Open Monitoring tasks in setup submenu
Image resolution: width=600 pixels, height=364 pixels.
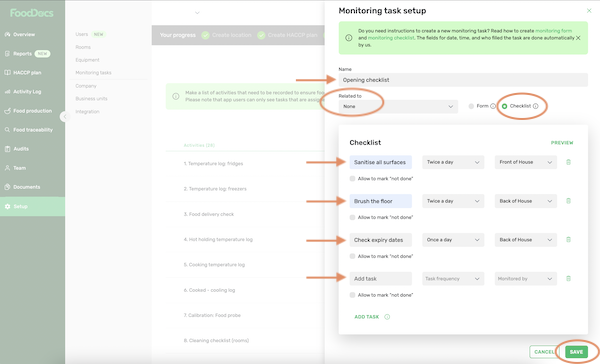point(93,73)
